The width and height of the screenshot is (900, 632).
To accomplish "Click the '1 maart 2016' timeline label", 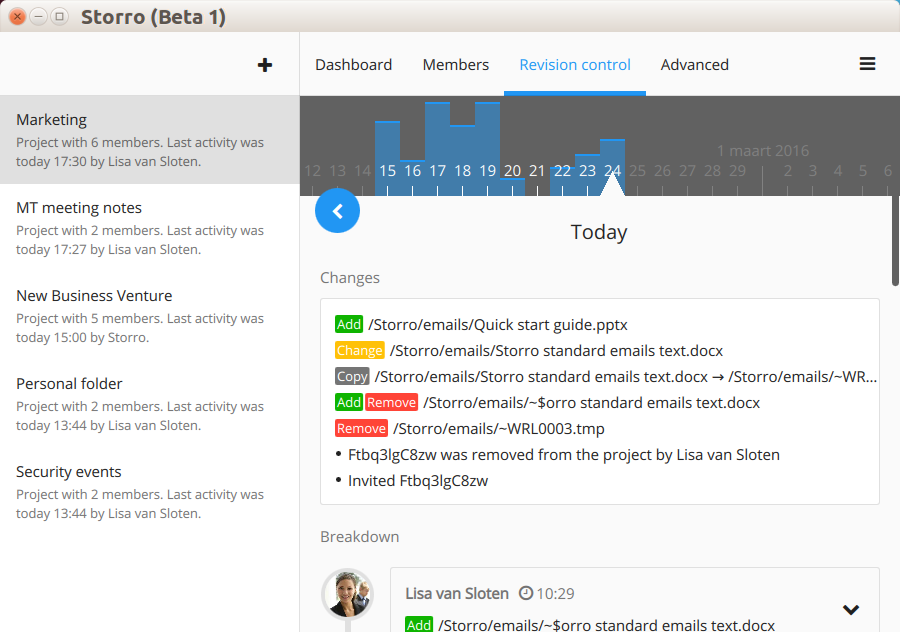I will pyautogui.click(x=763, y=150).
